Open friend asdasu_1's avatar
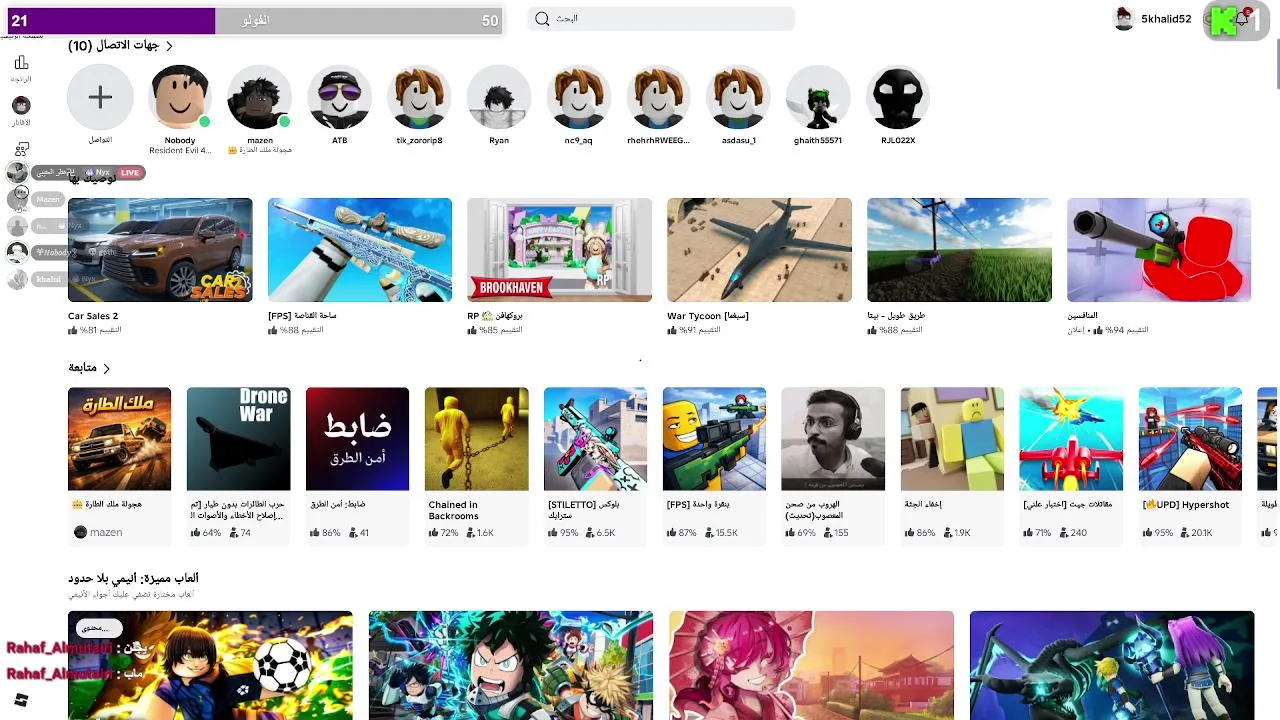 pos(739,97)
